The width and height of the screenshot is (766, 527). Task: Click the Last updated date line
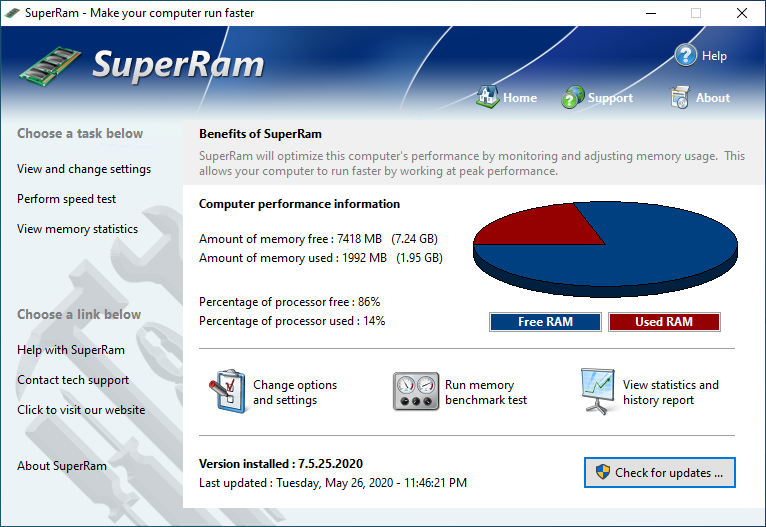333,483
